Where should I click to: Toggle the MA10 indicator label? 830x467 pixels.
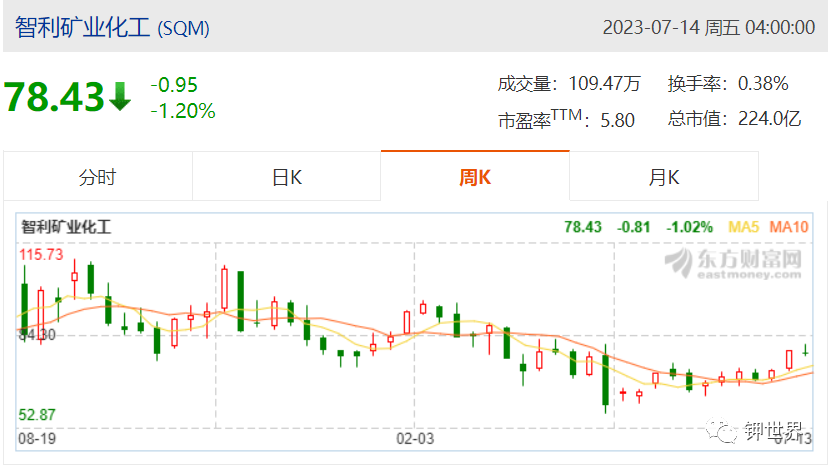click(x=789, y=227)
